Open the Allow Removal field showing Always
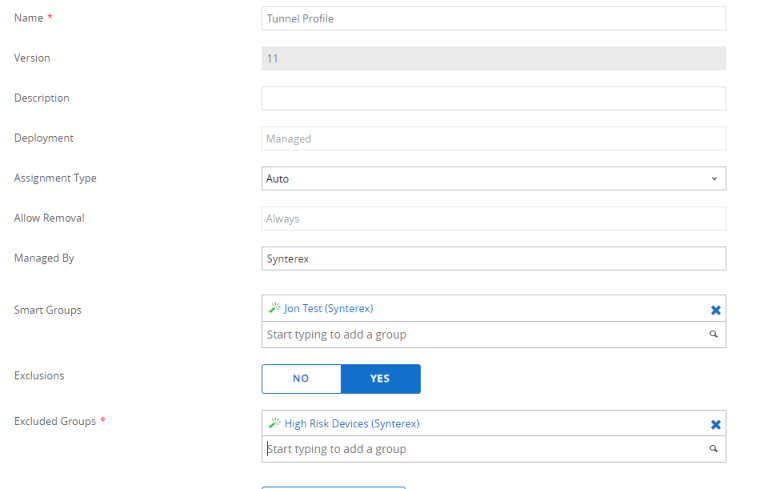Image resolution: width=768 pixels, height=489 pixels. pos(493,219)
